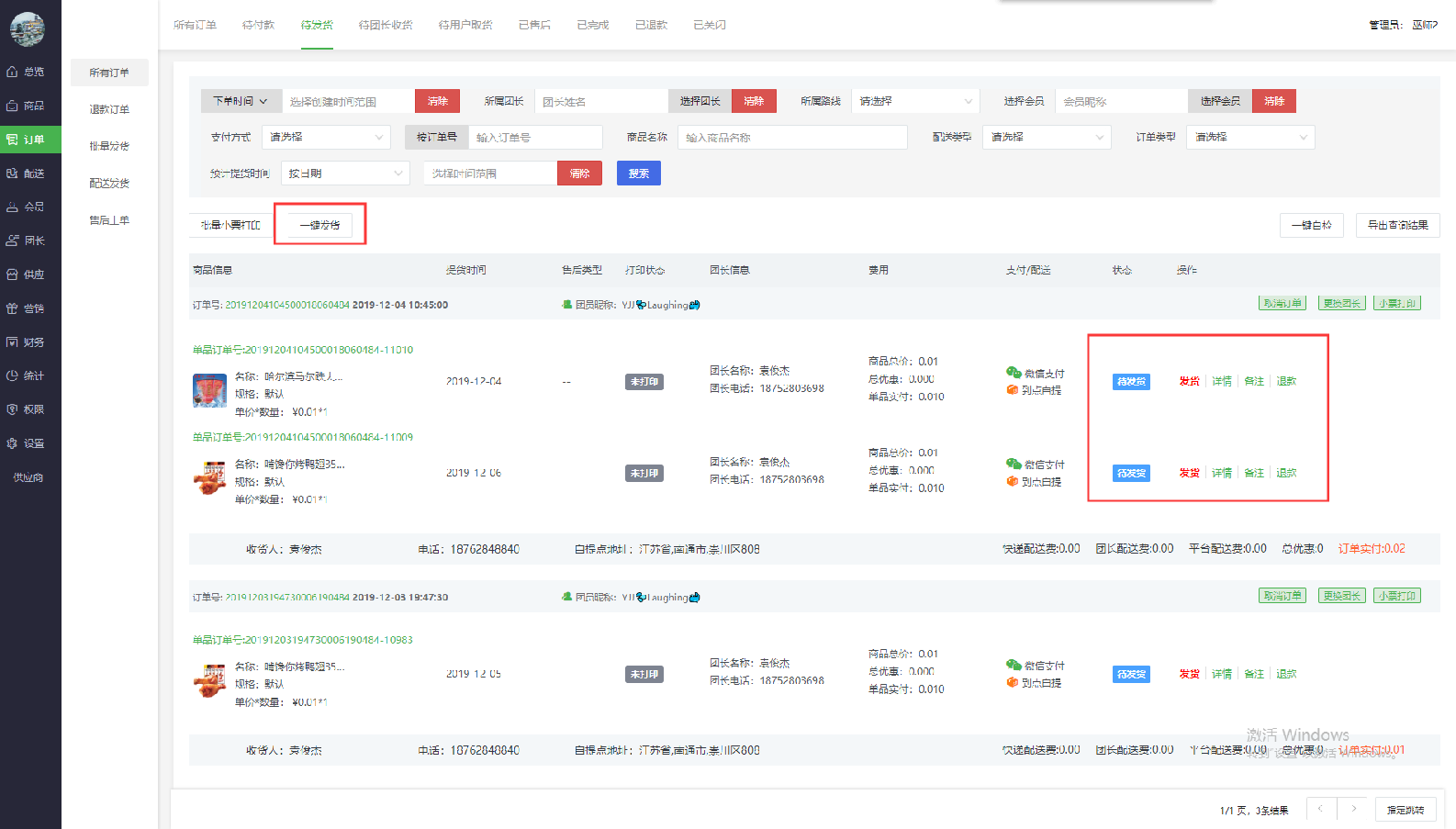Viewport: 1456px width, 829px height.
Task: Click the 导出查询结果 export button
Action: pos(1397,225)
